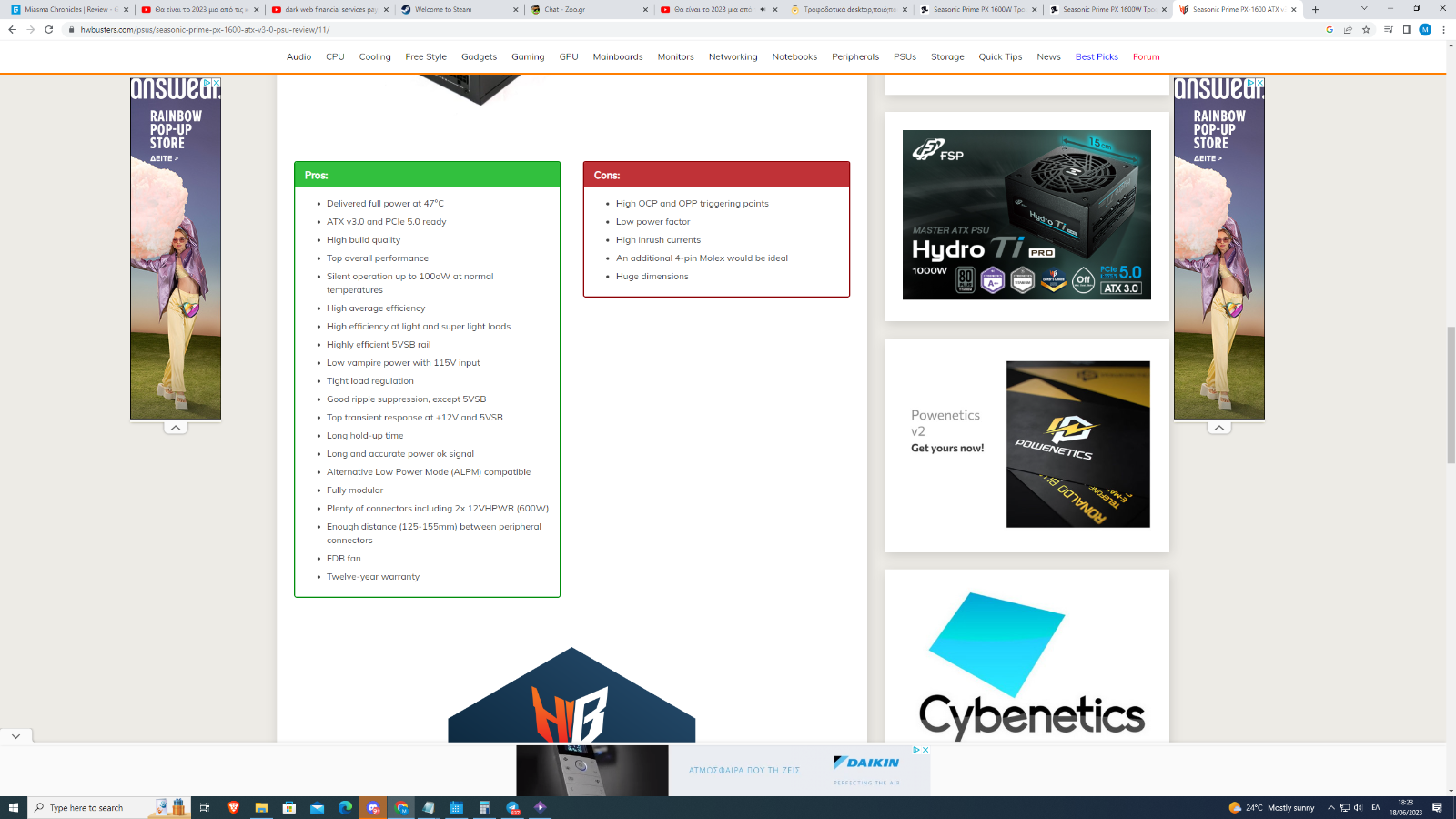Show hidden system tray icons
Image resolution: width=1456 pixels, height=819 pixels.
1330,807
